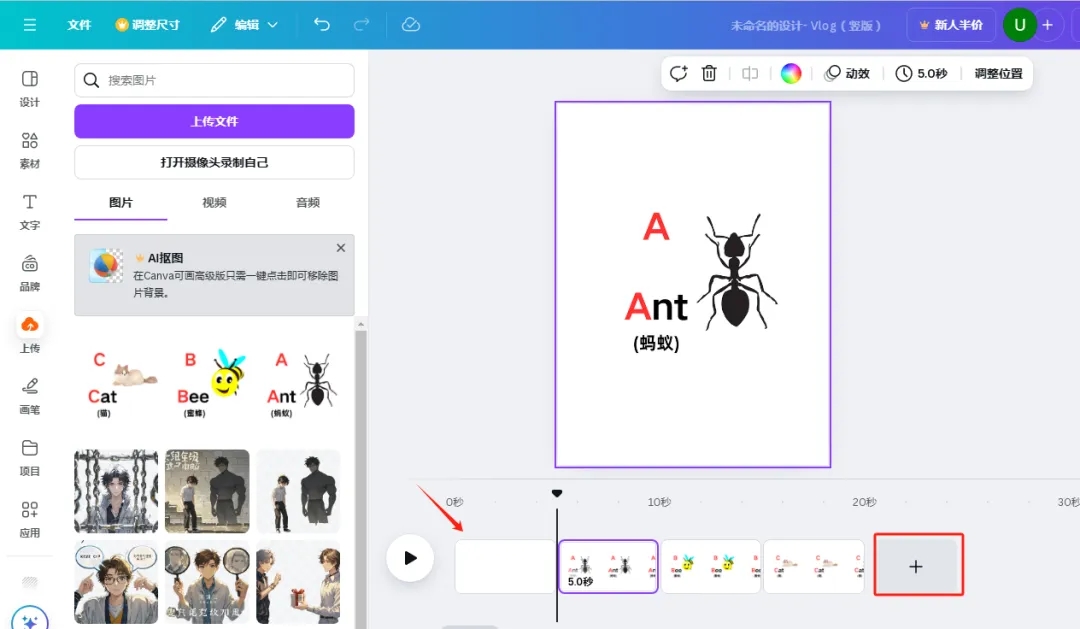Open the 文件 menu

(79, 25)
